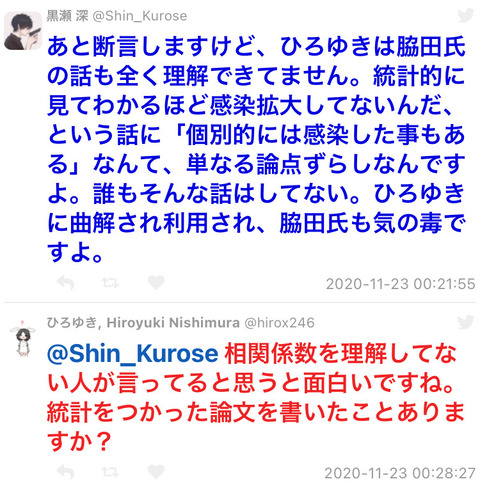This screenshot has width=480, height=486.
Task: Retweet the first tweet by Shin_Kurose
Action: [x=110, y=283]
